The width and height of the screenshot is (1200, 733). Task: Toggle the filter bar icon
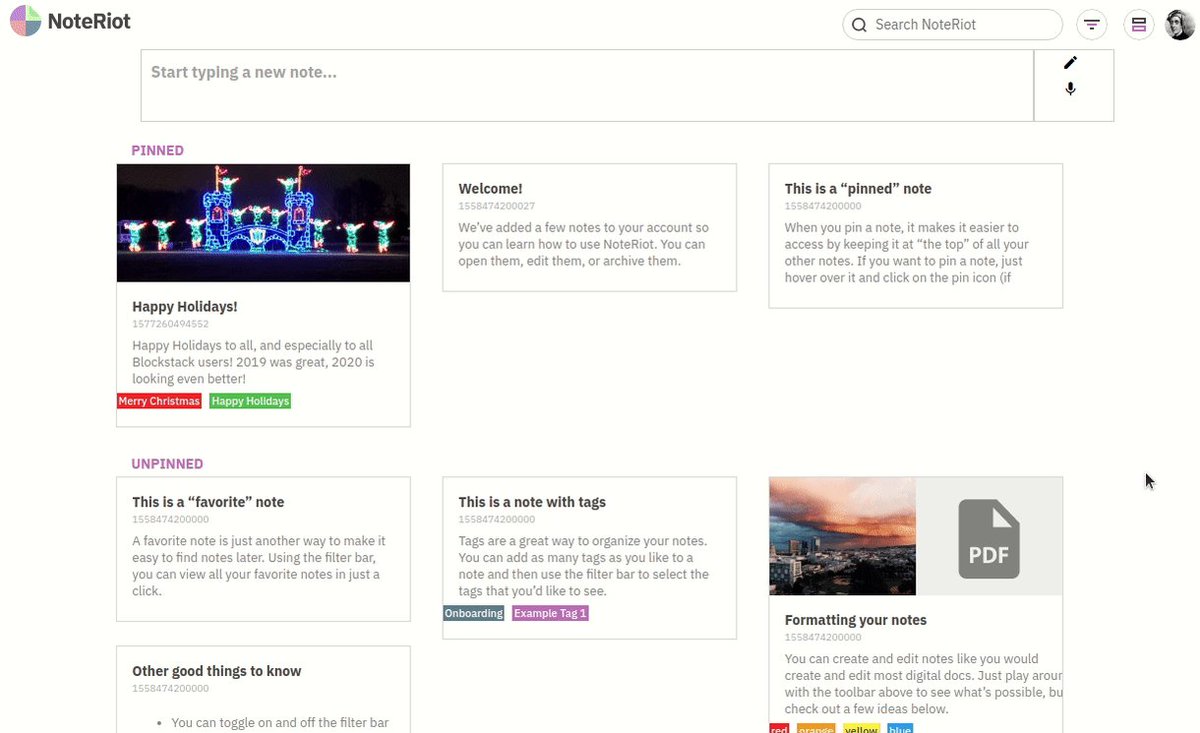pyautogui.click(x=1091, y=25)
